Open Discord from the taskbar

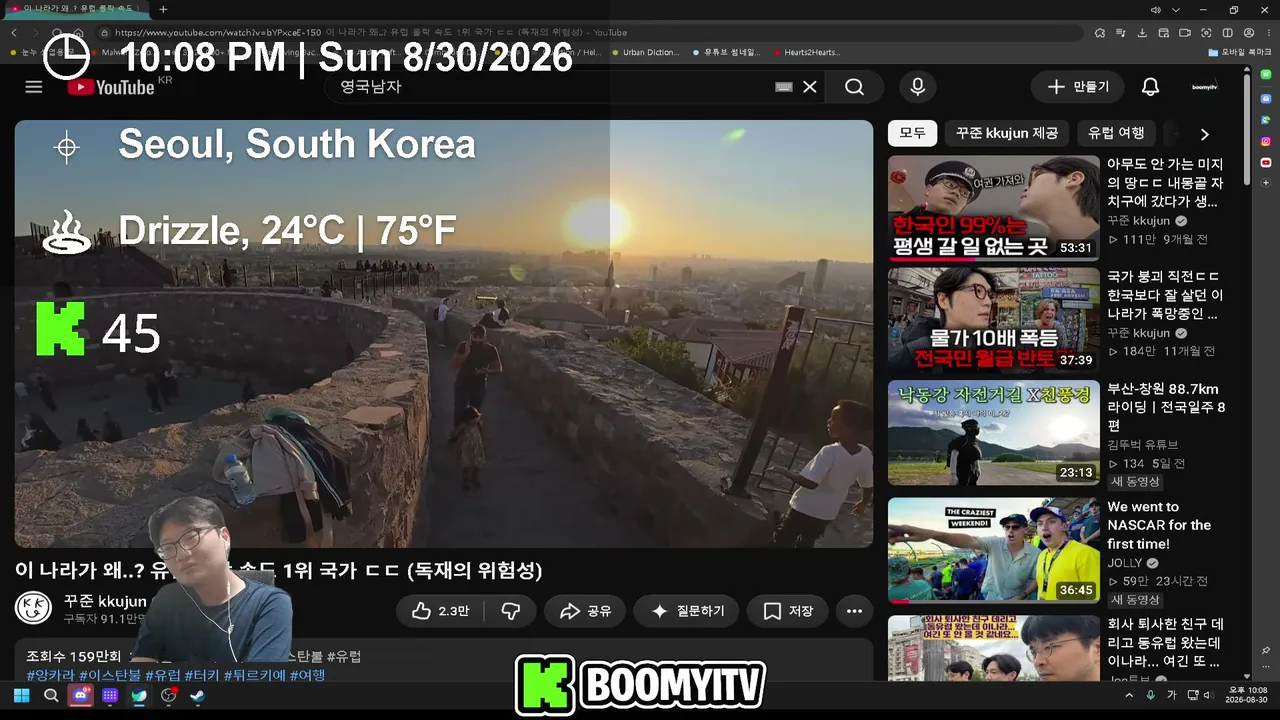(x=80, y=696)
